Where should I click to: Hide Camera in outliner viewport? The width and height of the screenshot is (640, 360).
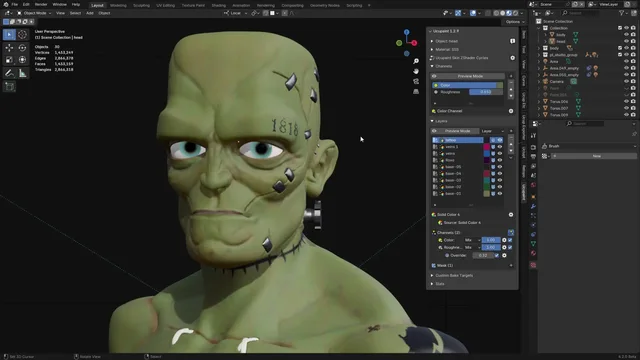coord(627,82)
